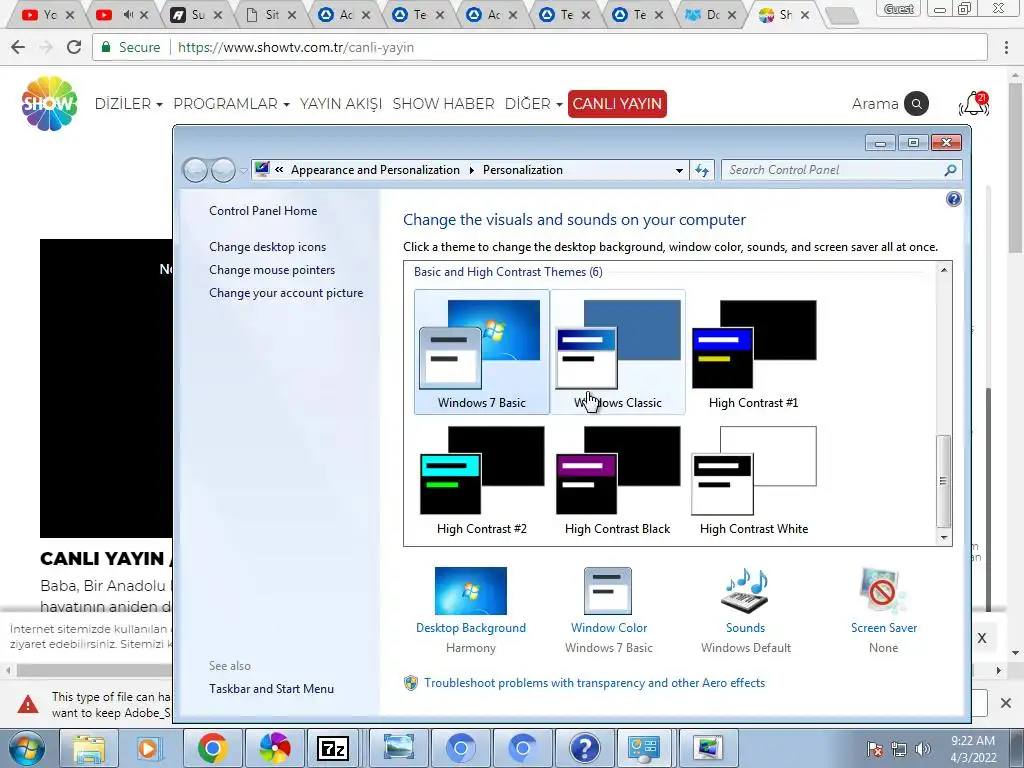The height and width of the screenshot is (768, 1024).
Task: Click the theme list scroll-up arrow
Action: click(944, 270)
